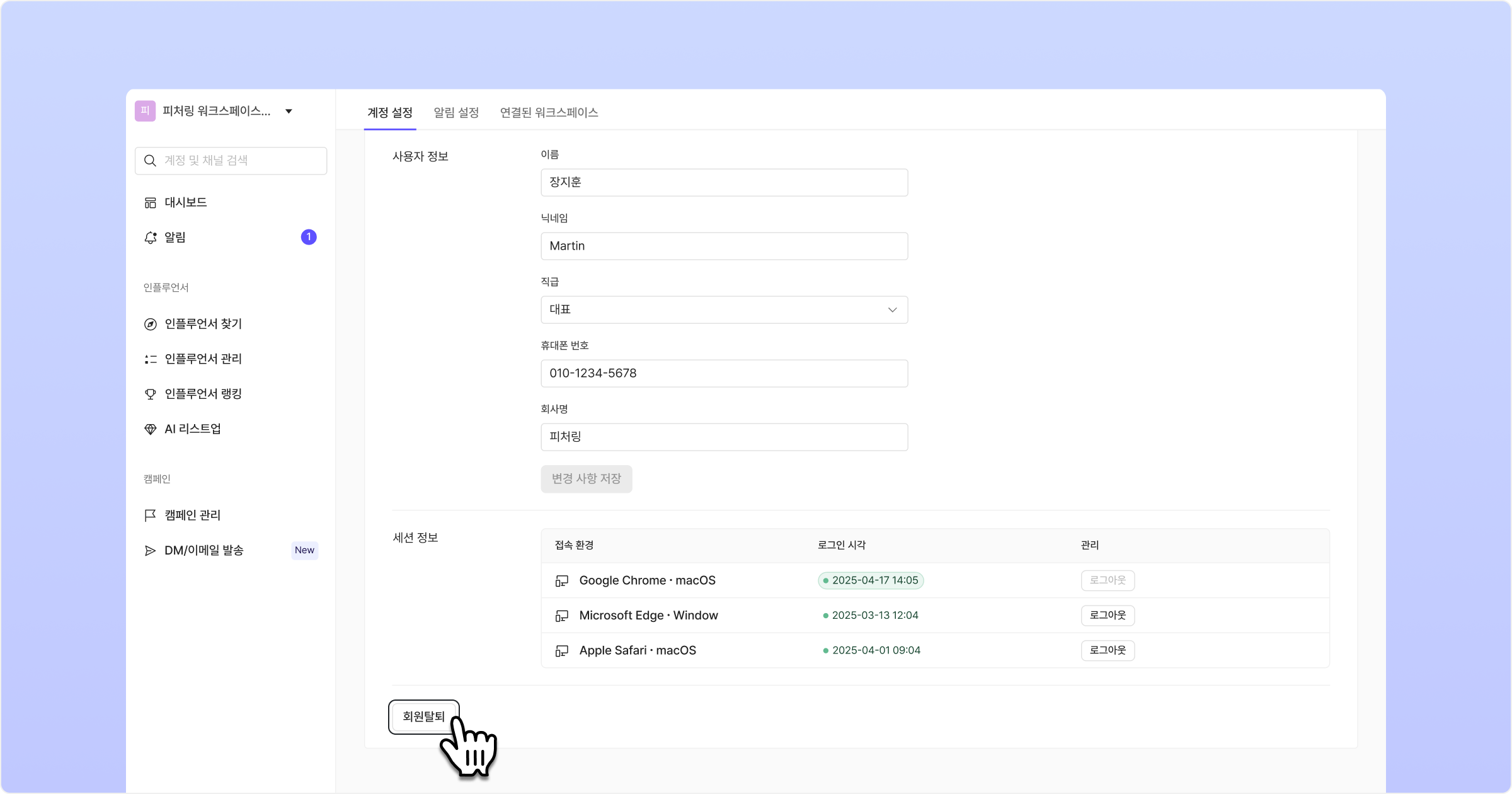Expand the workspace switcher dropdown arrow
The height and width of the screenshot is (794, 1512).
coord(289,112)
